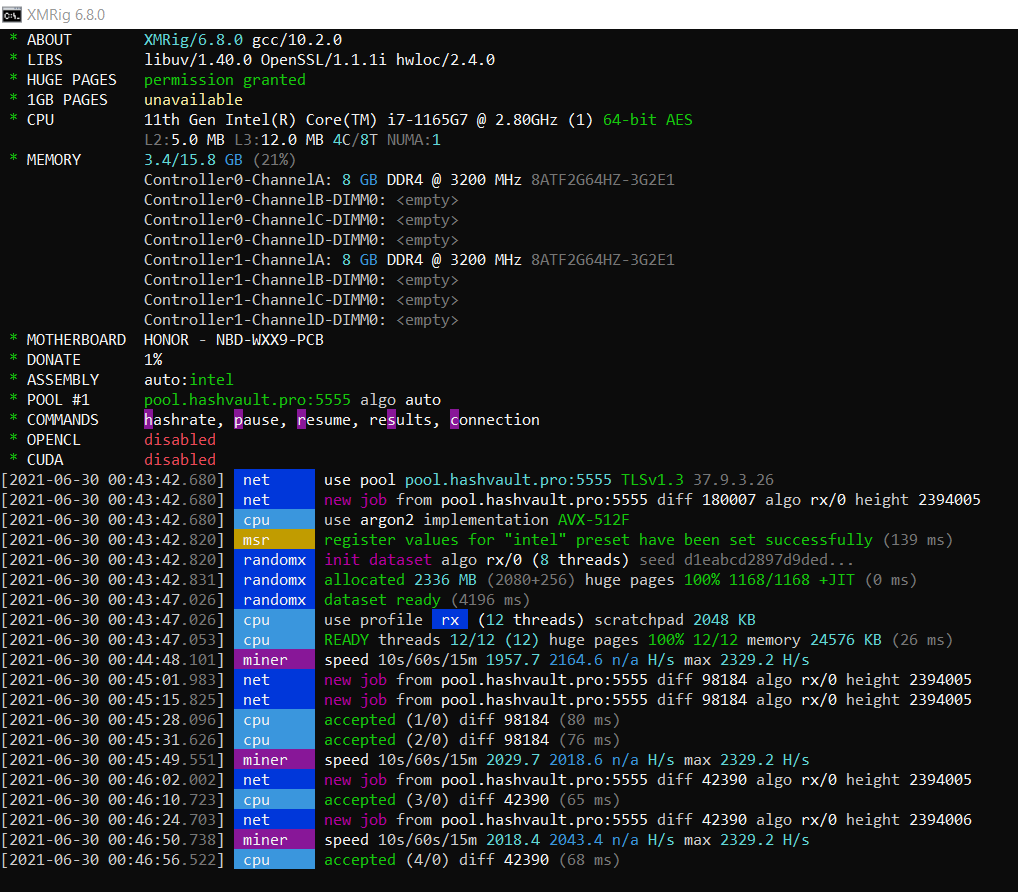
Task: Click the "L3:12.0 MB" cache value
Action: [279, 140]
